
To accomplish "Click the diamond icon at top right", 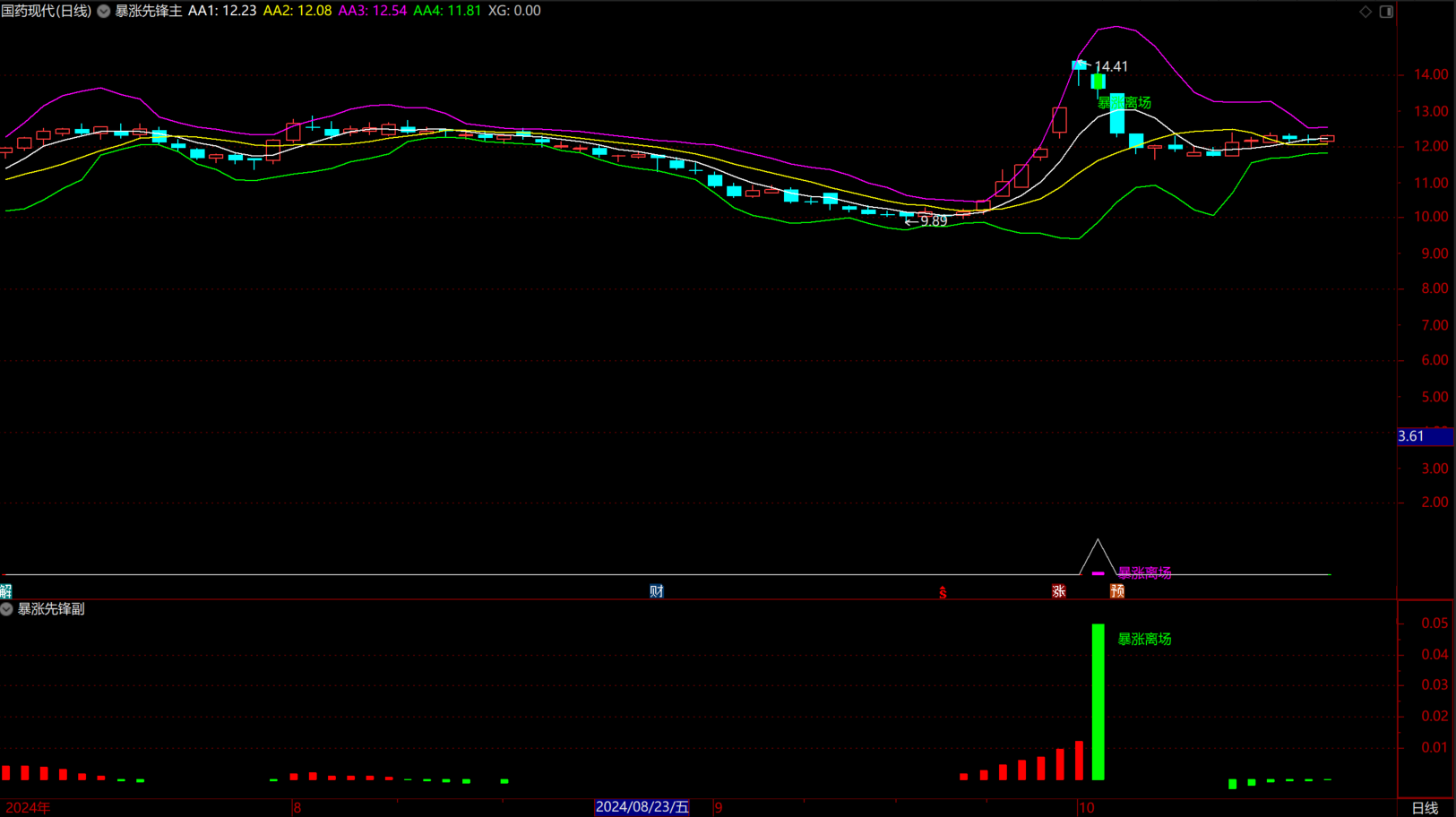I will (1366, 12).
